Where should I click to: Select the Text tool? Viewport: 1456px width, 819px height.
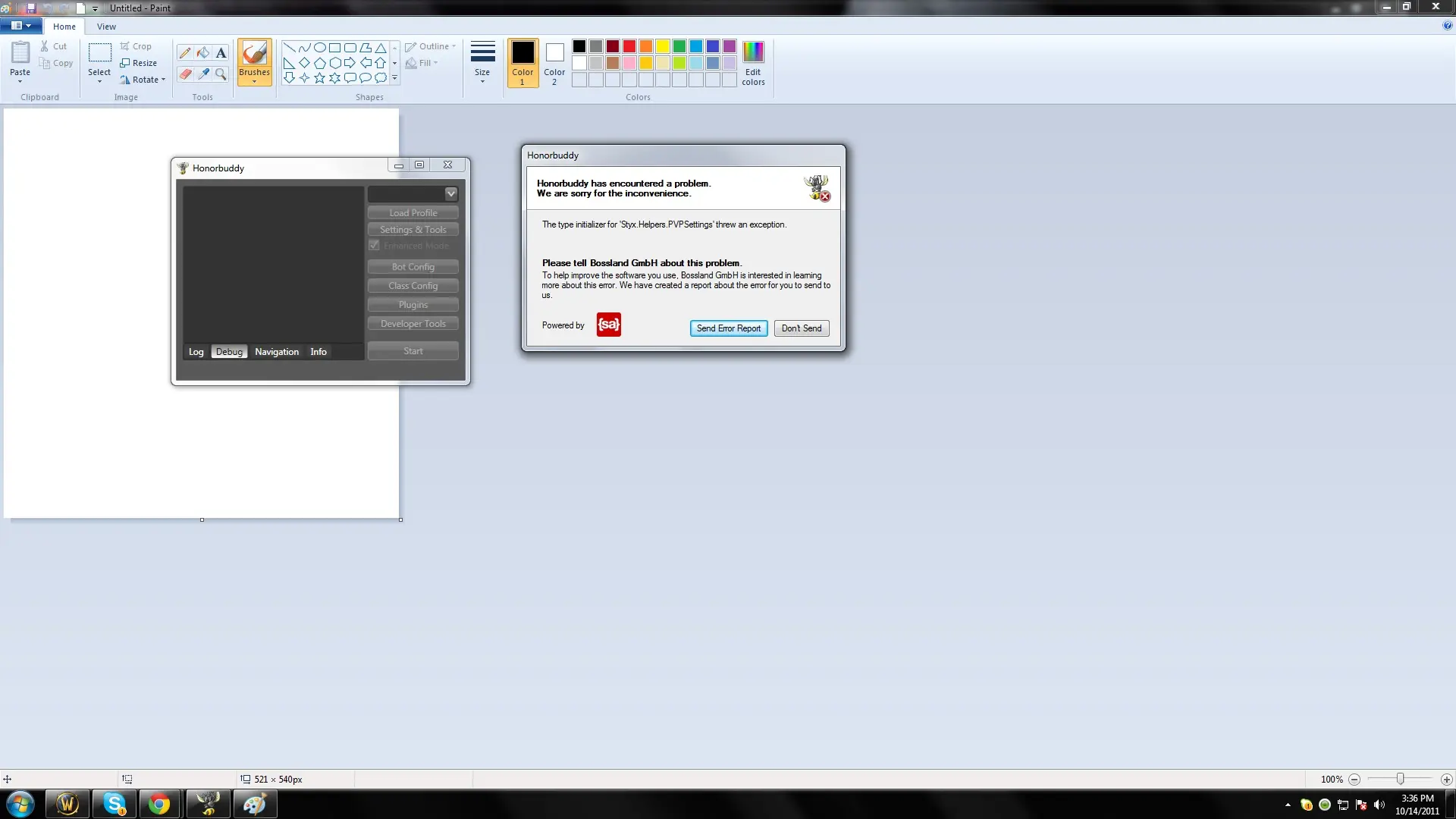[x=221, y=53]
